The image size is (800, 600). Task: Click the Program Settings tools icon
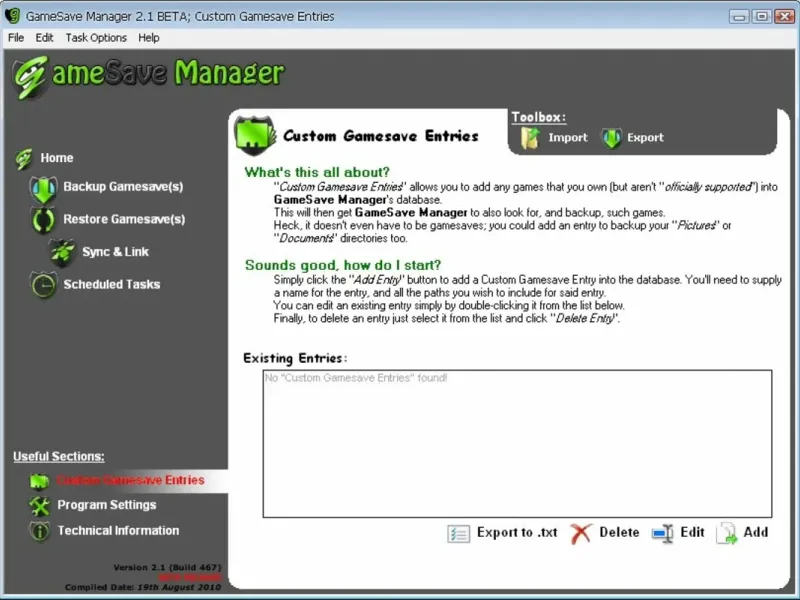[x=39, y=506]
